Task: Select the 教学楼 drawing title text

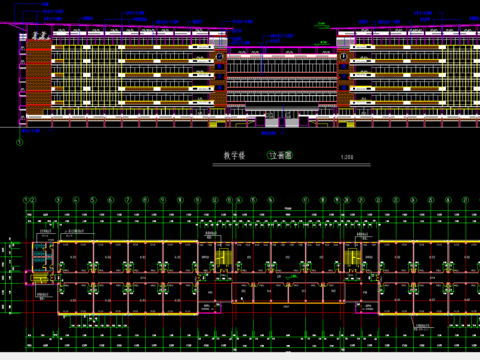Action: [234, 155]
